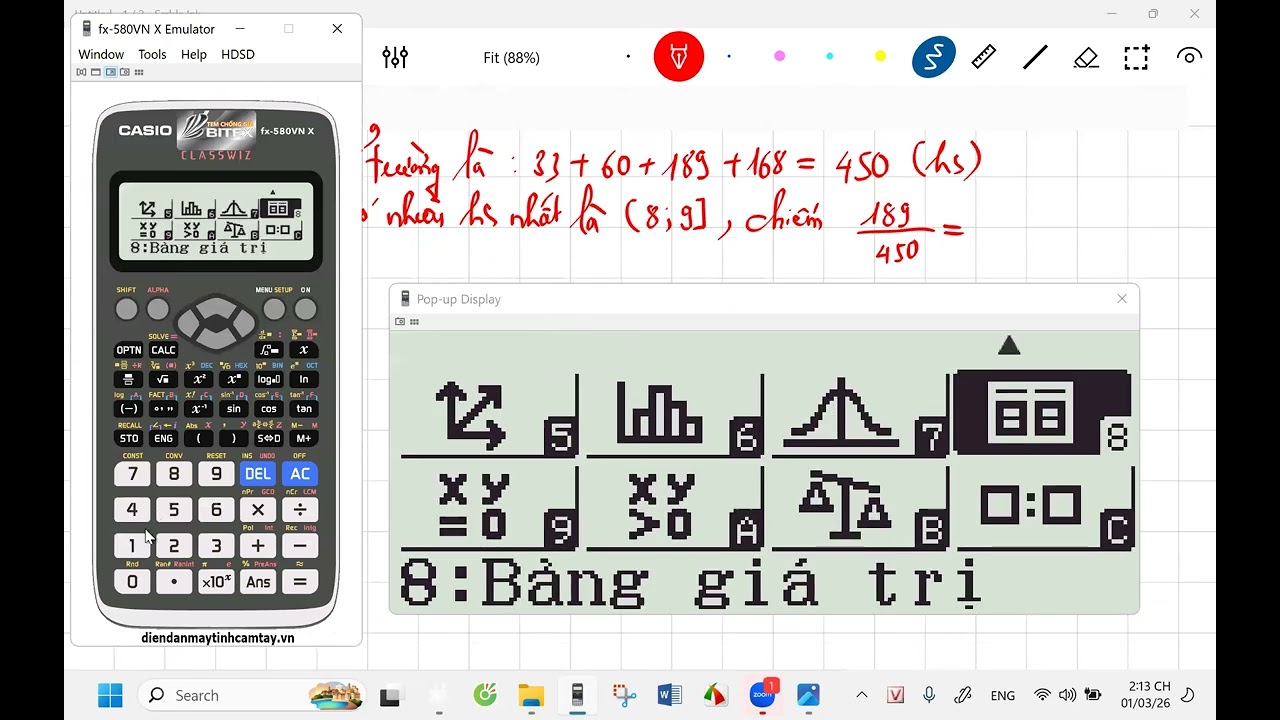Open the Tools menu in emulator
This screenshot has height=720, width=1280.
click(x=152, y=54)
